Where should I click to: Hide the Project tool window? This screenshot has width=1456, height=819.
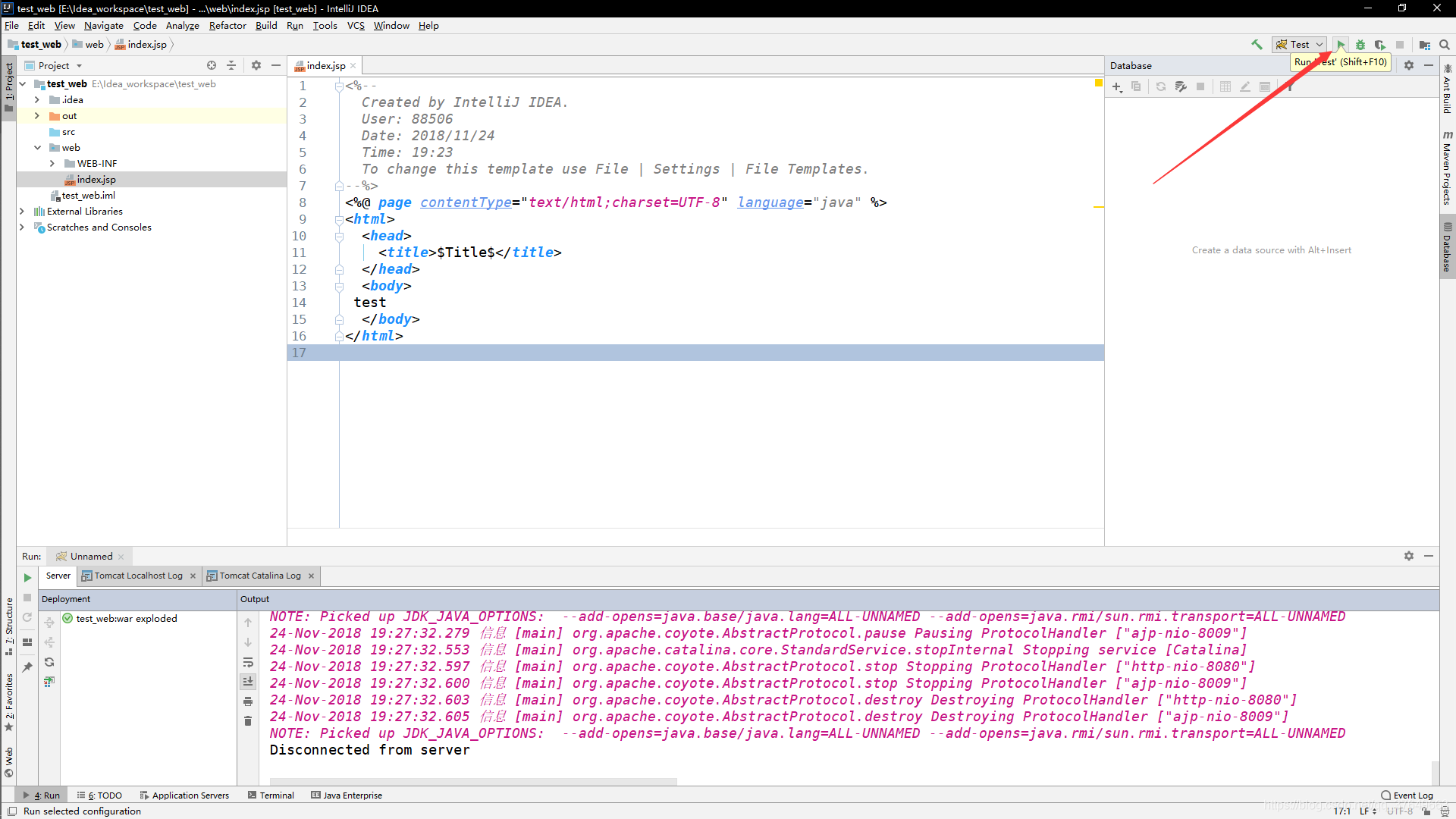[276, 66]
